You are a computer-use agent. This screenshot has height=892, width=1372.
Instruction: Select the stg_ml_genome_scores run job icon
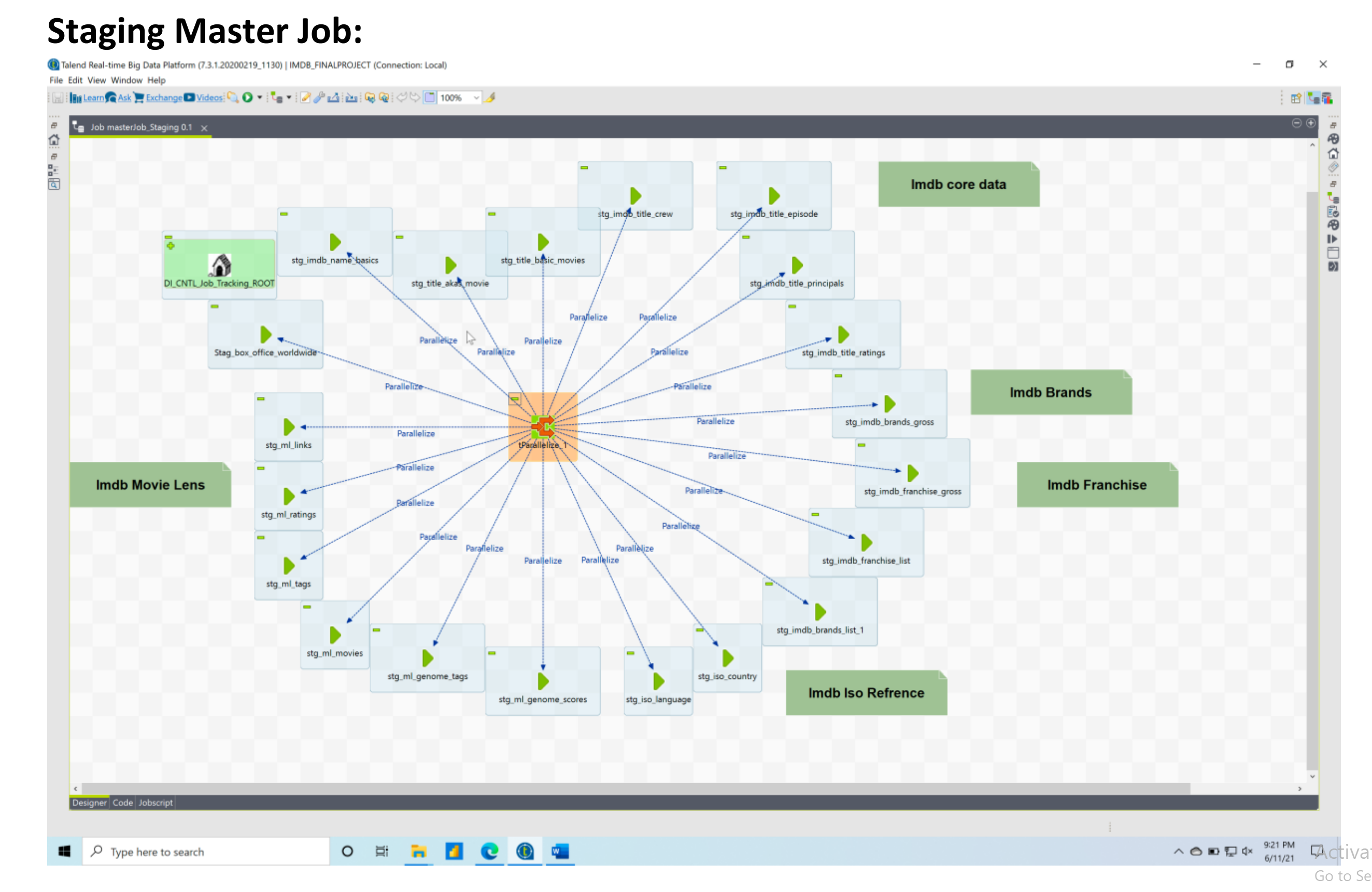[x=543, y=682]
